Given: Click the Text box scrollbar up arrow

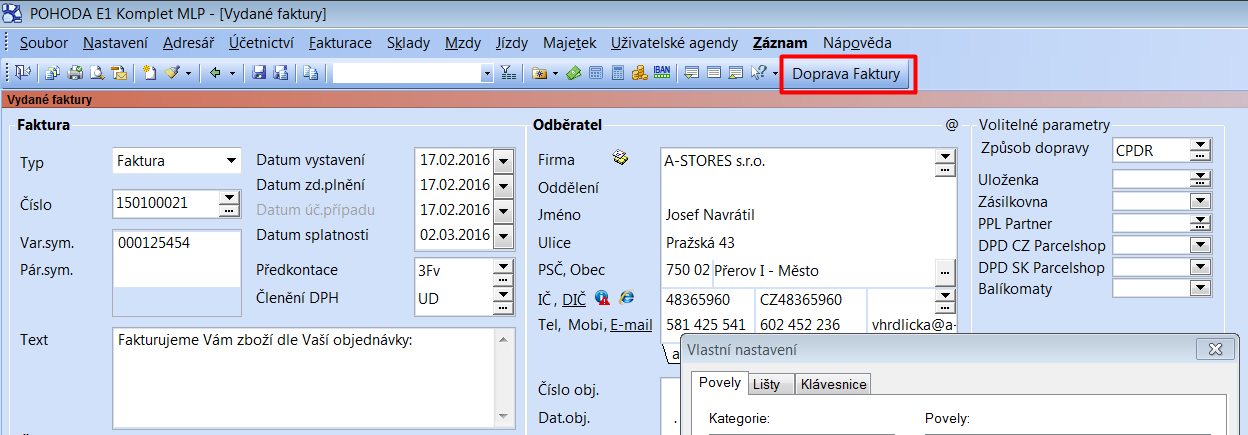Looking at the screenshot, I should (505, 338).
